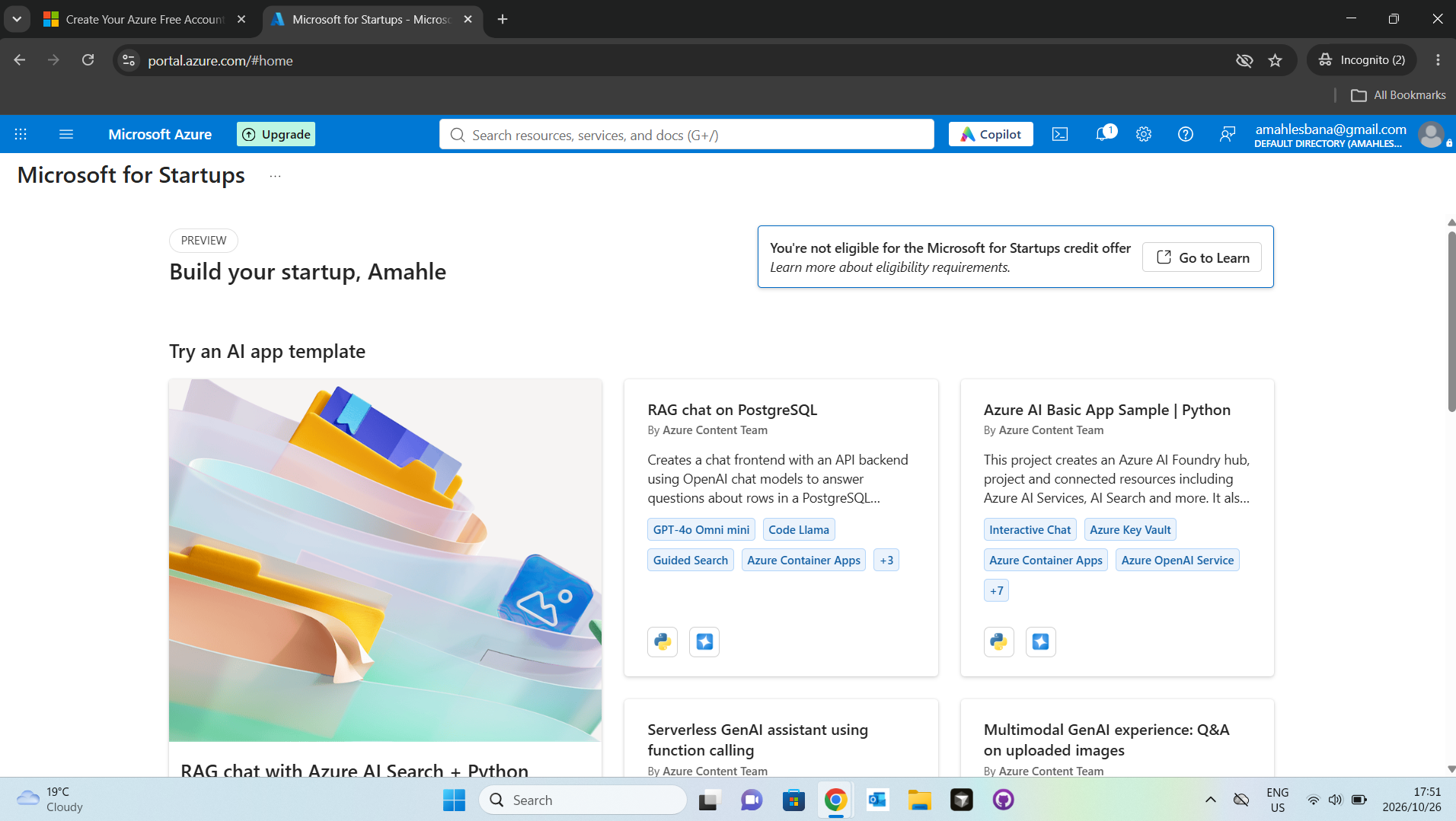Image resolution: width=1456 pixels, height=821 pixels.
Task: Show hidden icons chevron in system tray
Action: pyautogui.click(x=1210, y=800)
